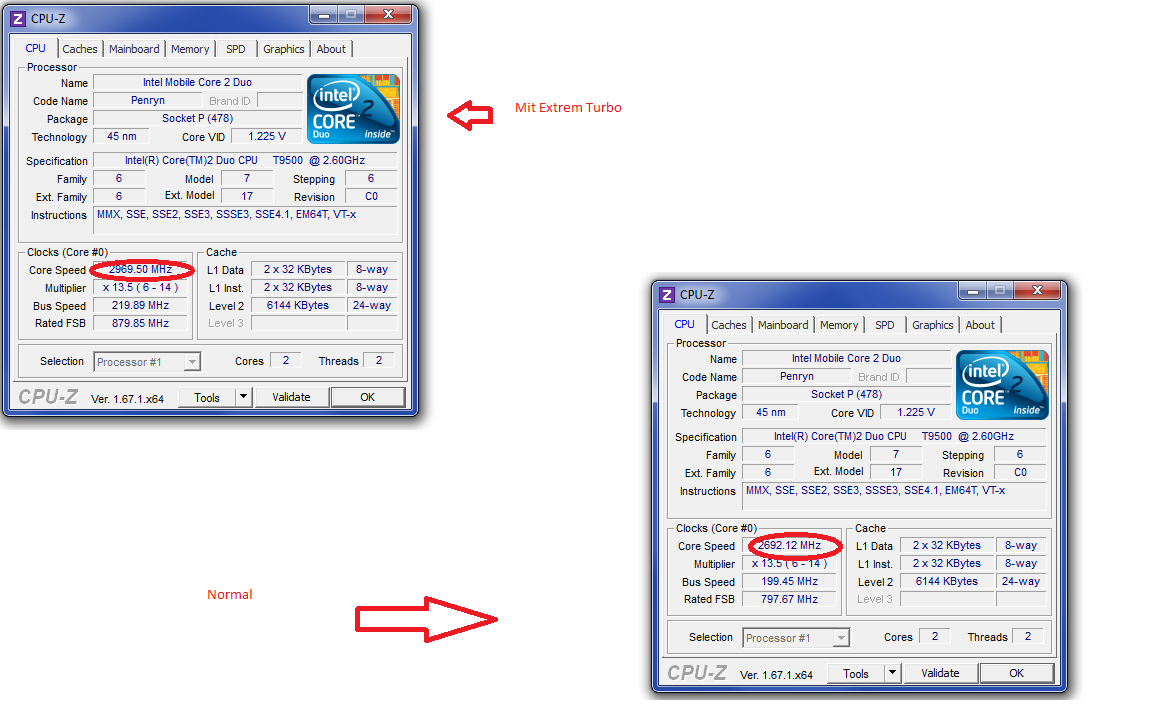Click the CPU-Z app icon in right window title bar
1152x720 pixels.
[x=666, y=295]
